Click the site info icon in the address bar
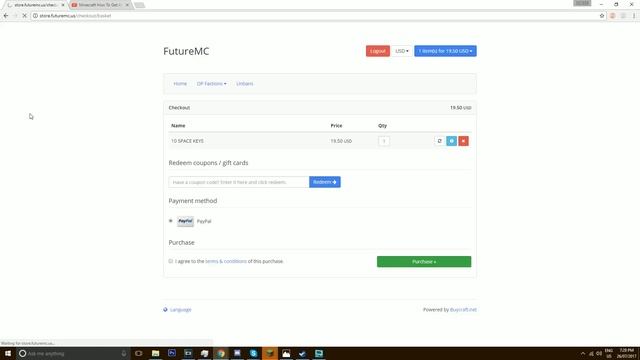Image resolution: width=640 pixels, height=360 pixels. coord(36,16)
